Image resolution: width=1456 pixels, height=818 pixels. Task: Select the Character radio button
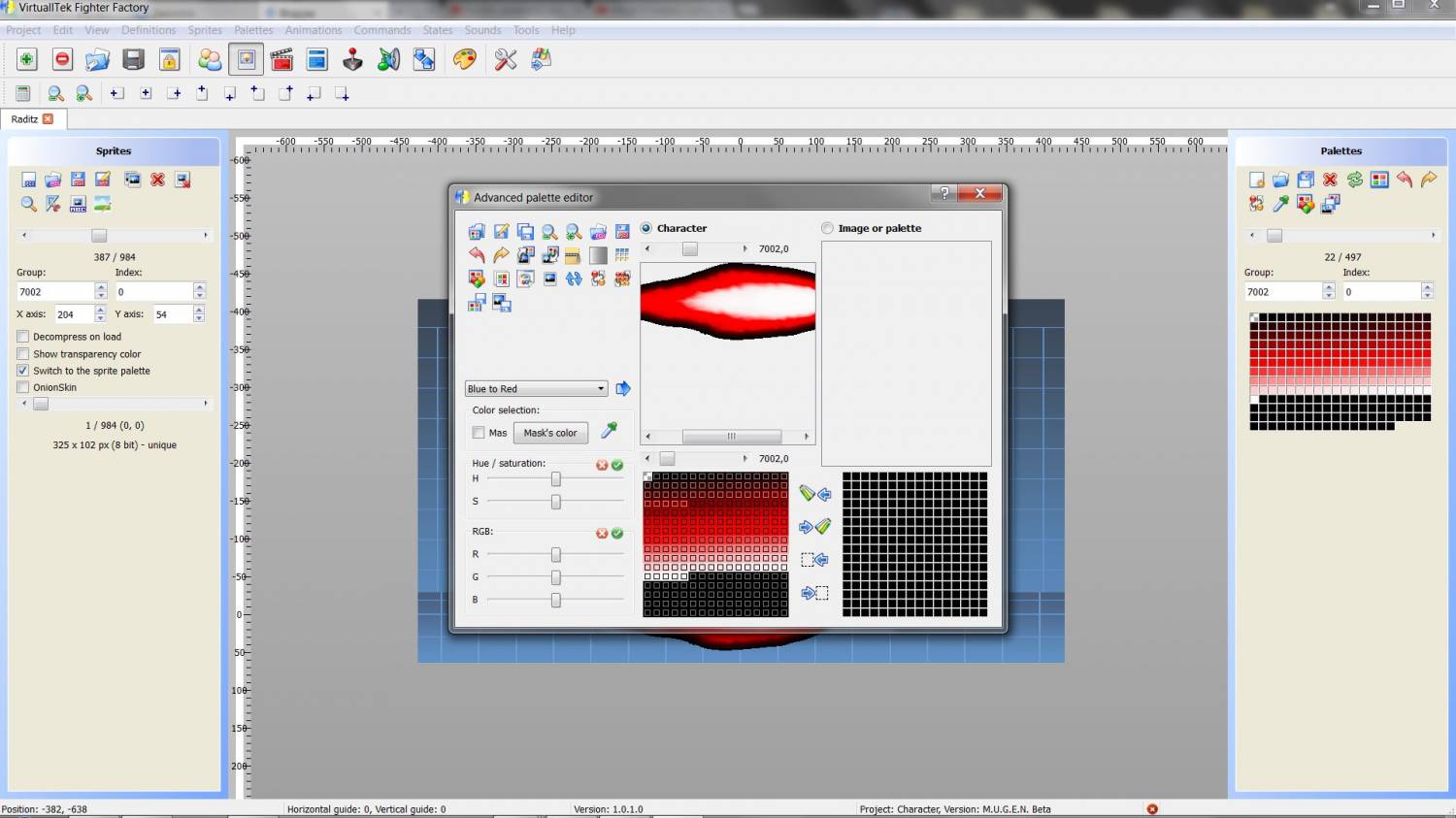pos(646,228)
